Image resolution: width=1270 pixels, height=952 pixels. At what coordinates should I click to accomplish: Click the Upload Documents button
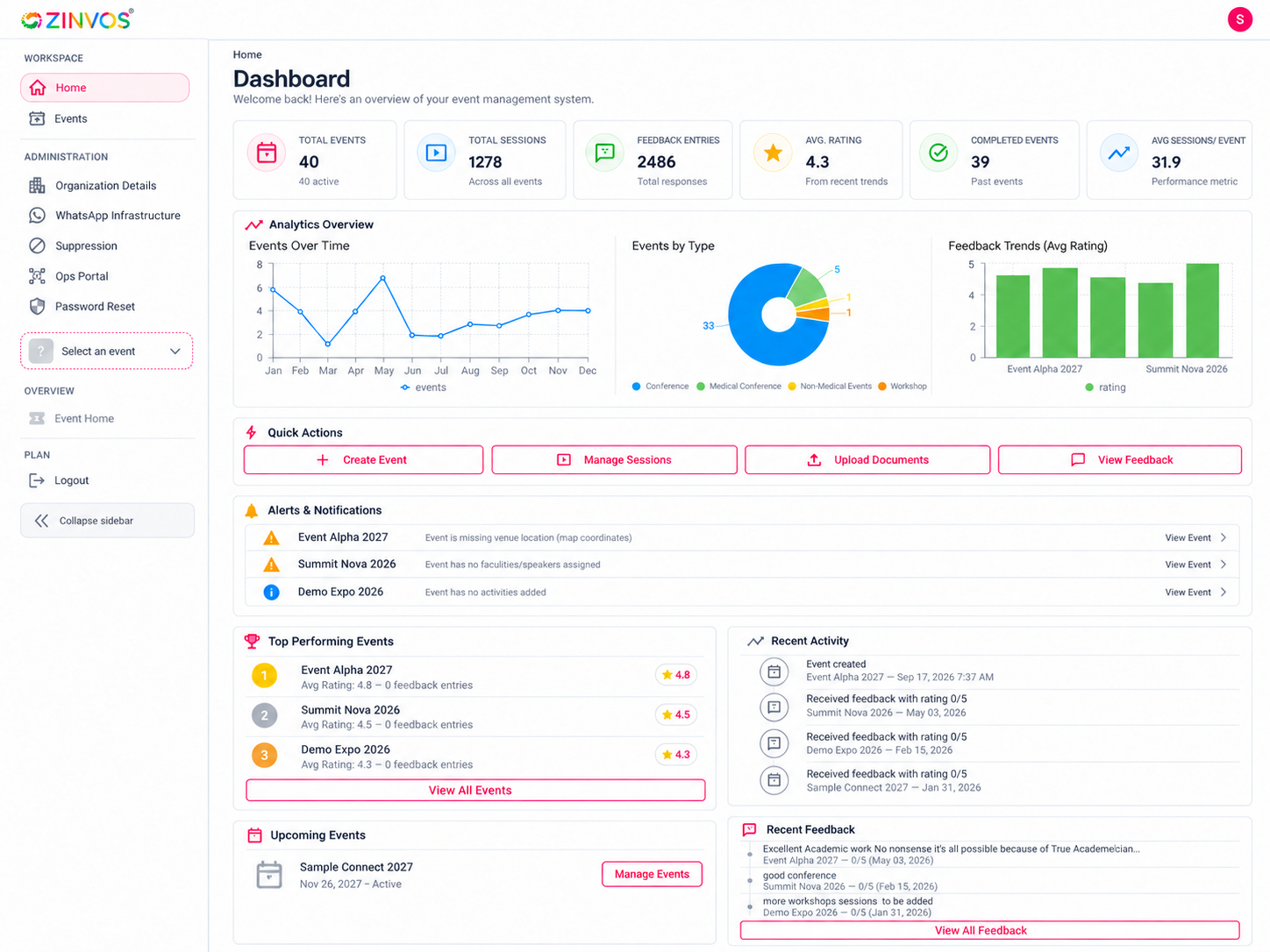[867, 460]
